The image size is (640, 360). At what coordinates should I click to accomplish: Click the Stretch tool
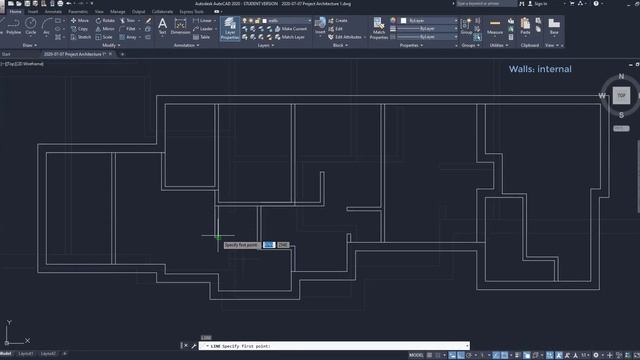[x=81, y=37]
